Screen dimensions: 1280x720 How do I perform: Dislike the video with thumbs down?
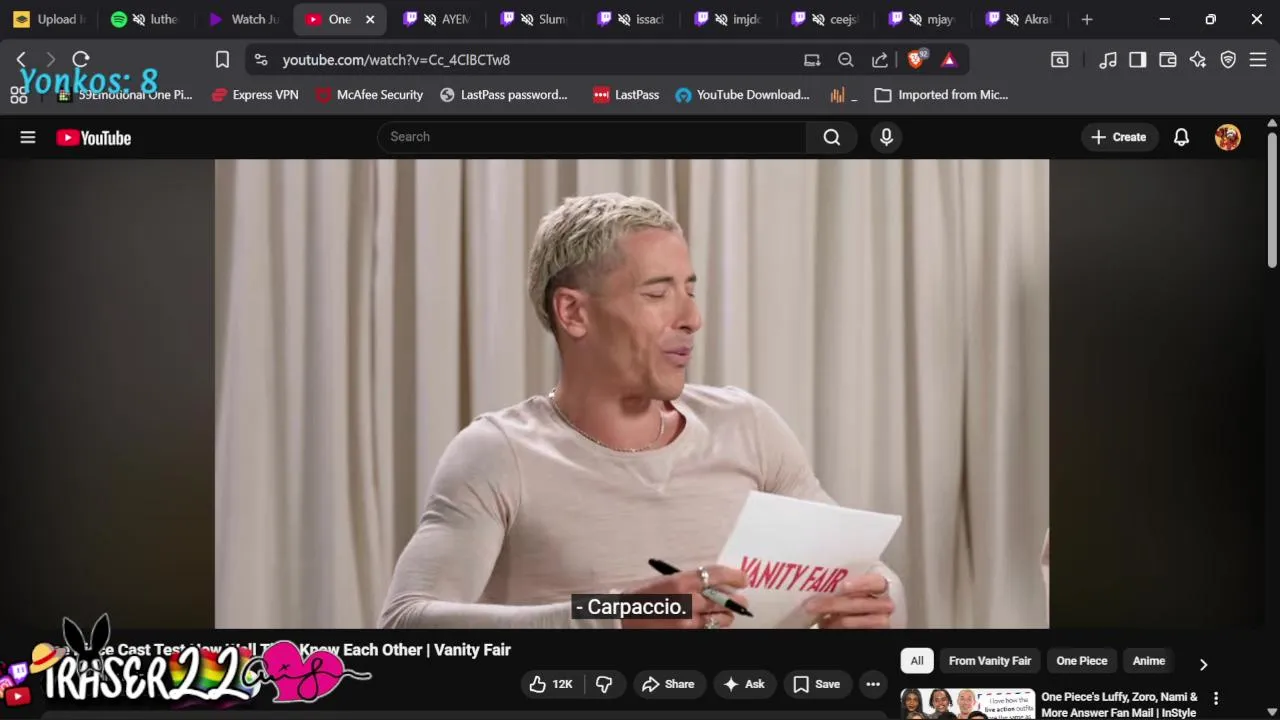click(604, 684)
